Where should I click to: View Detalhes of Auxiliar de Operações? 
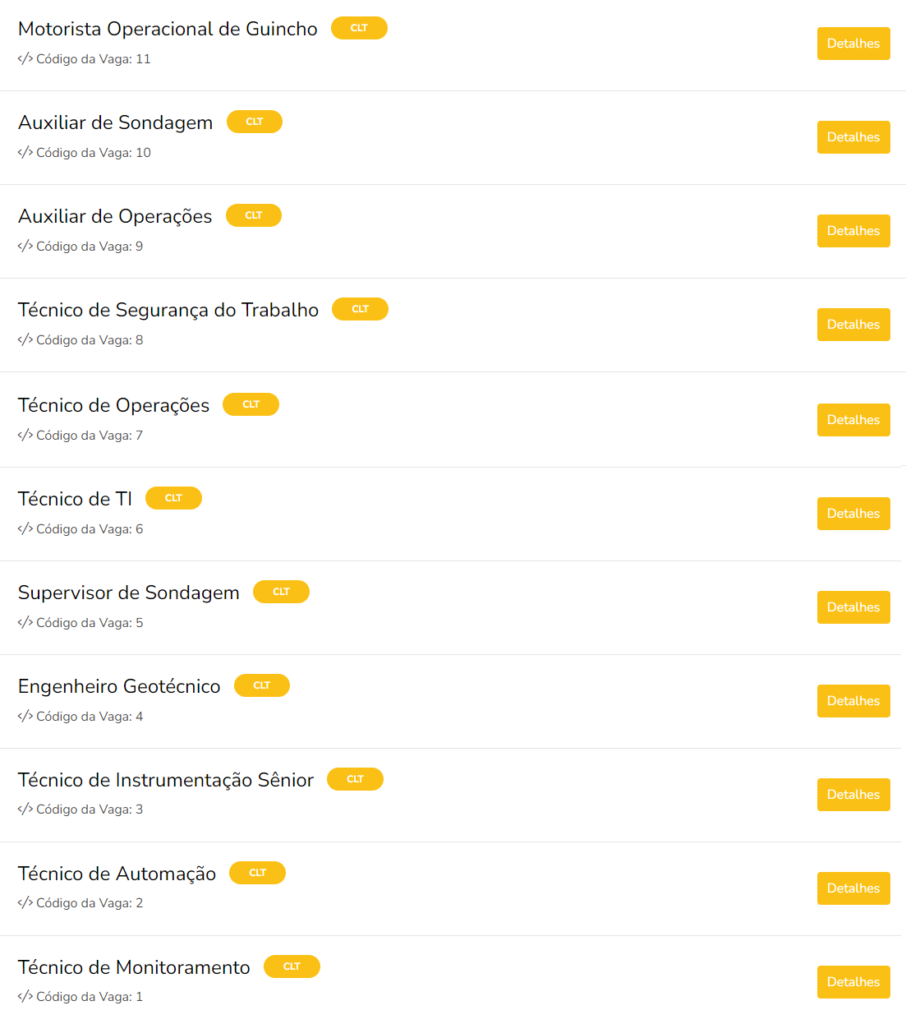coord(853,231)
